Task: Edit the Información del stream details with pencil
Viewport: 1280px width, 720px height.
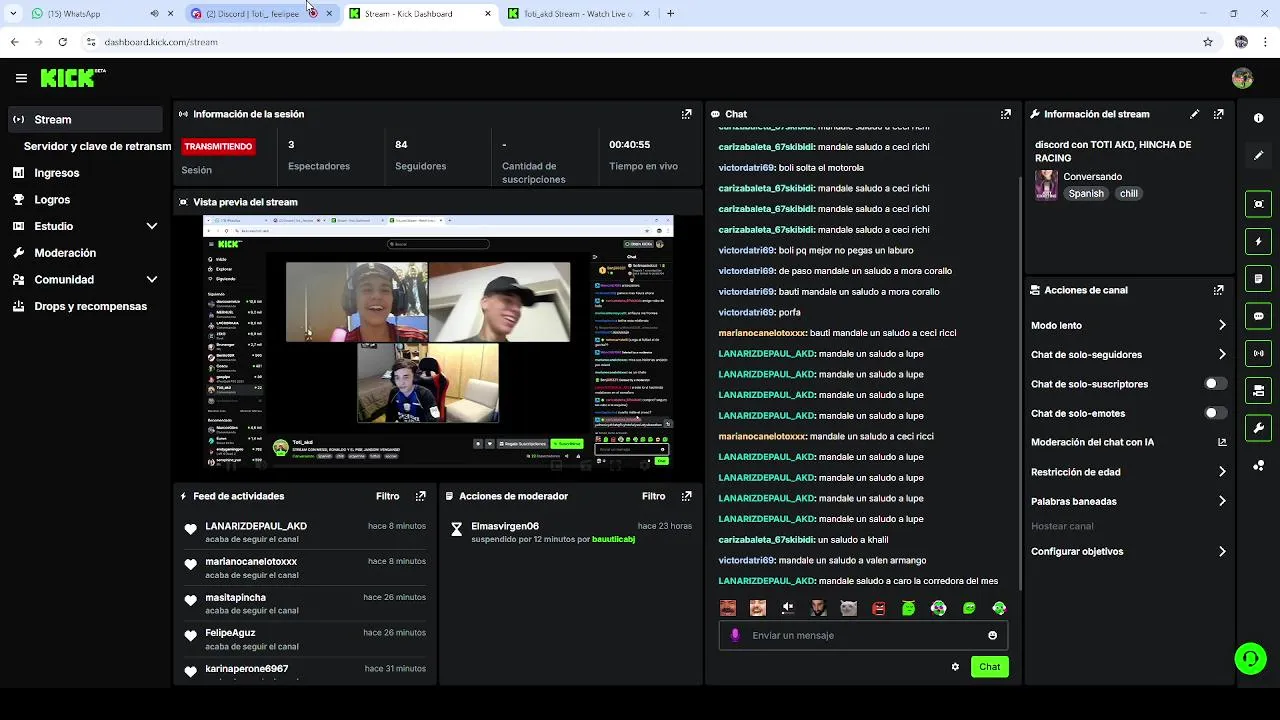Action: point(1194,114)
